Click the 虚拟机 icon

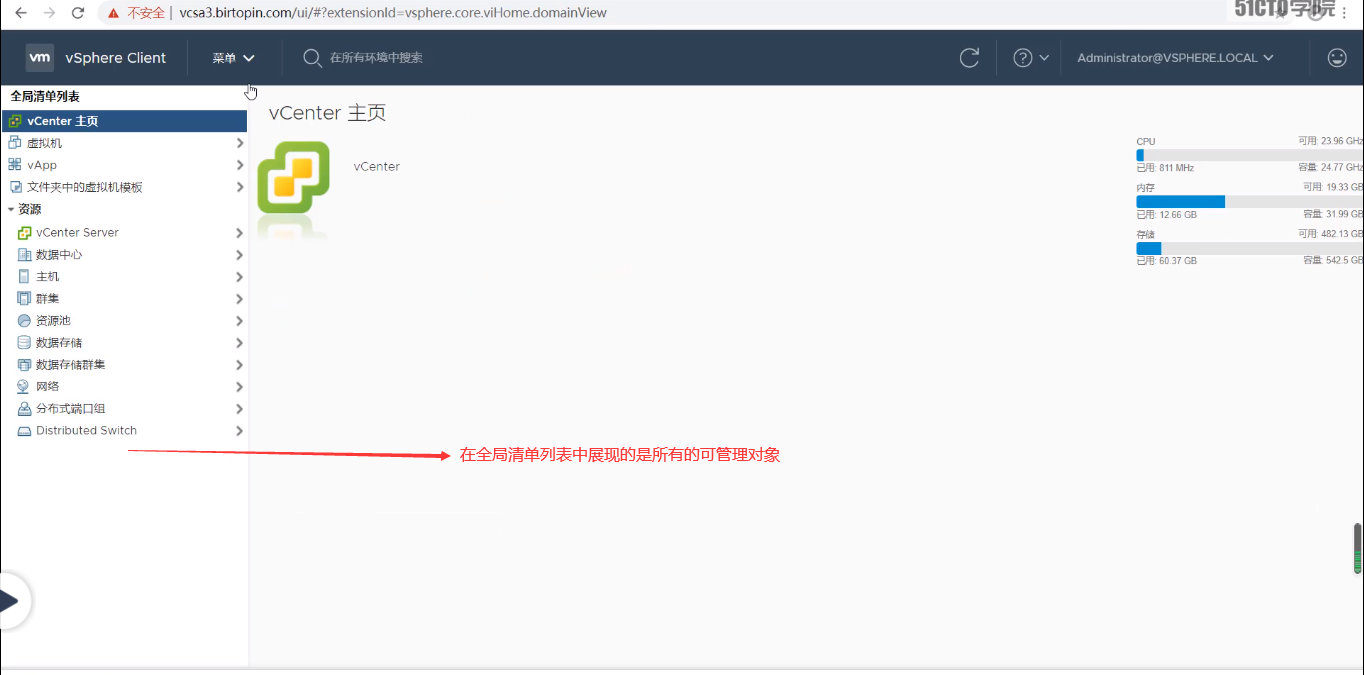tap(15, 143)
